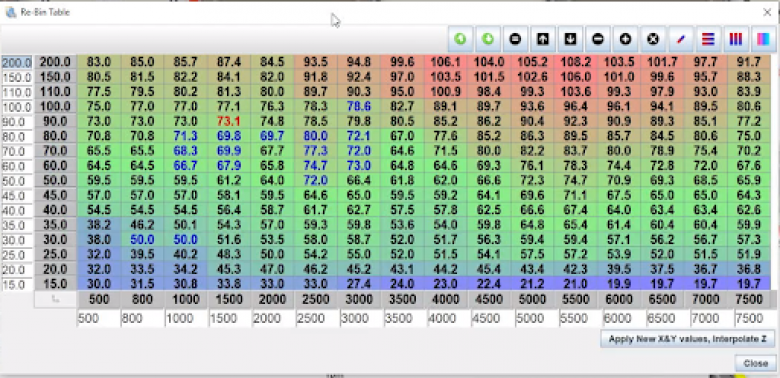
Task: Edit the Y-axis input box showing 35.0
Action: (17, 225)
